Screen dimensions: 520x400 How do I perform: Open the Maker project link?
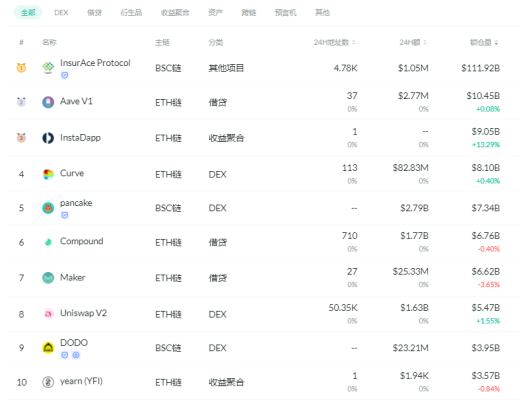[x=73, y=277]
